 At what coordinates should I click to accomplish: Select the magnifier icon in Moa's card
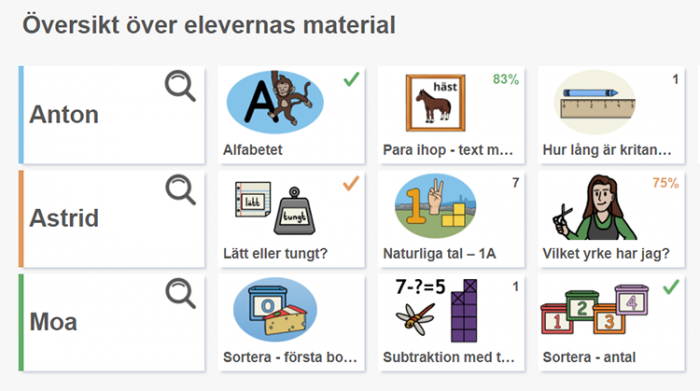(180, 293)
